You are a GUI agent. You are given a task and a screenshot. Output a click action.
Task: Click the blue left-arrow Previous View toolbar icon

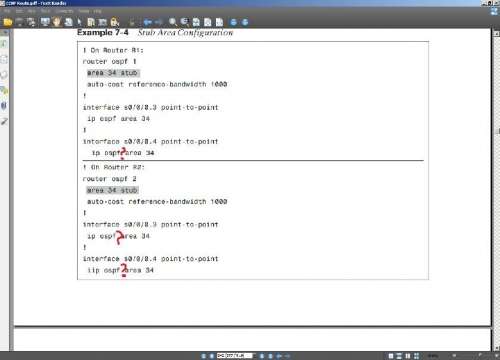coord(148,22)
